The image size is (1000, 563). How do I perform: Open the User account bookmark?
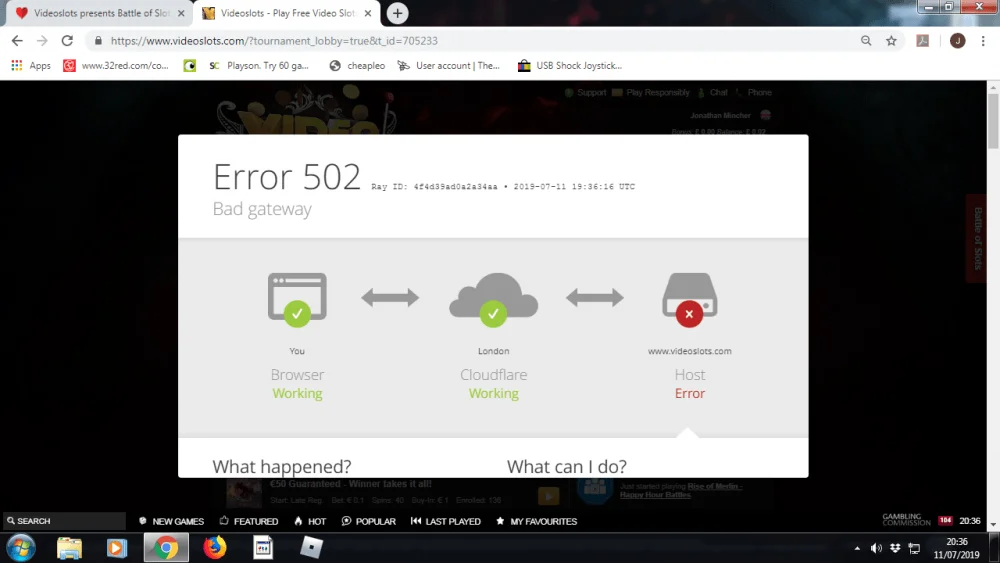(x=448, y=66)
